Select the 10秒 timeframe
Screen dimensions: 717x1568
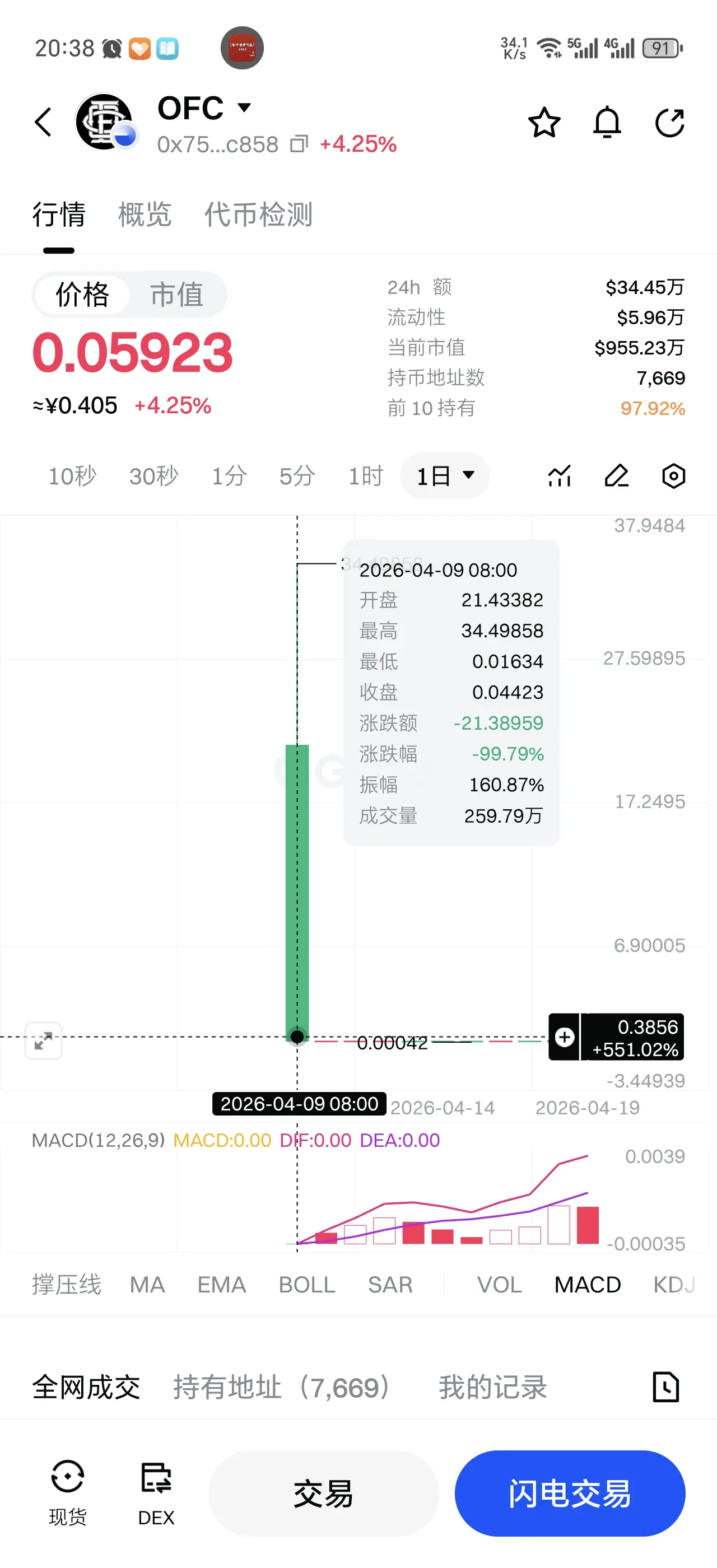72,476
